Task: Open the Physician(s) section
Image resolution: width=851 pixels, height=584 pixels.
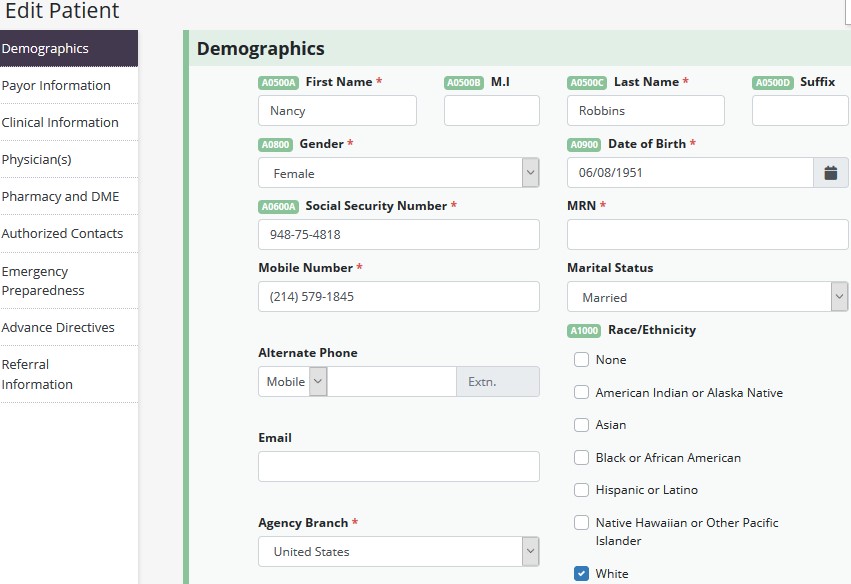Action: point(37,159)
